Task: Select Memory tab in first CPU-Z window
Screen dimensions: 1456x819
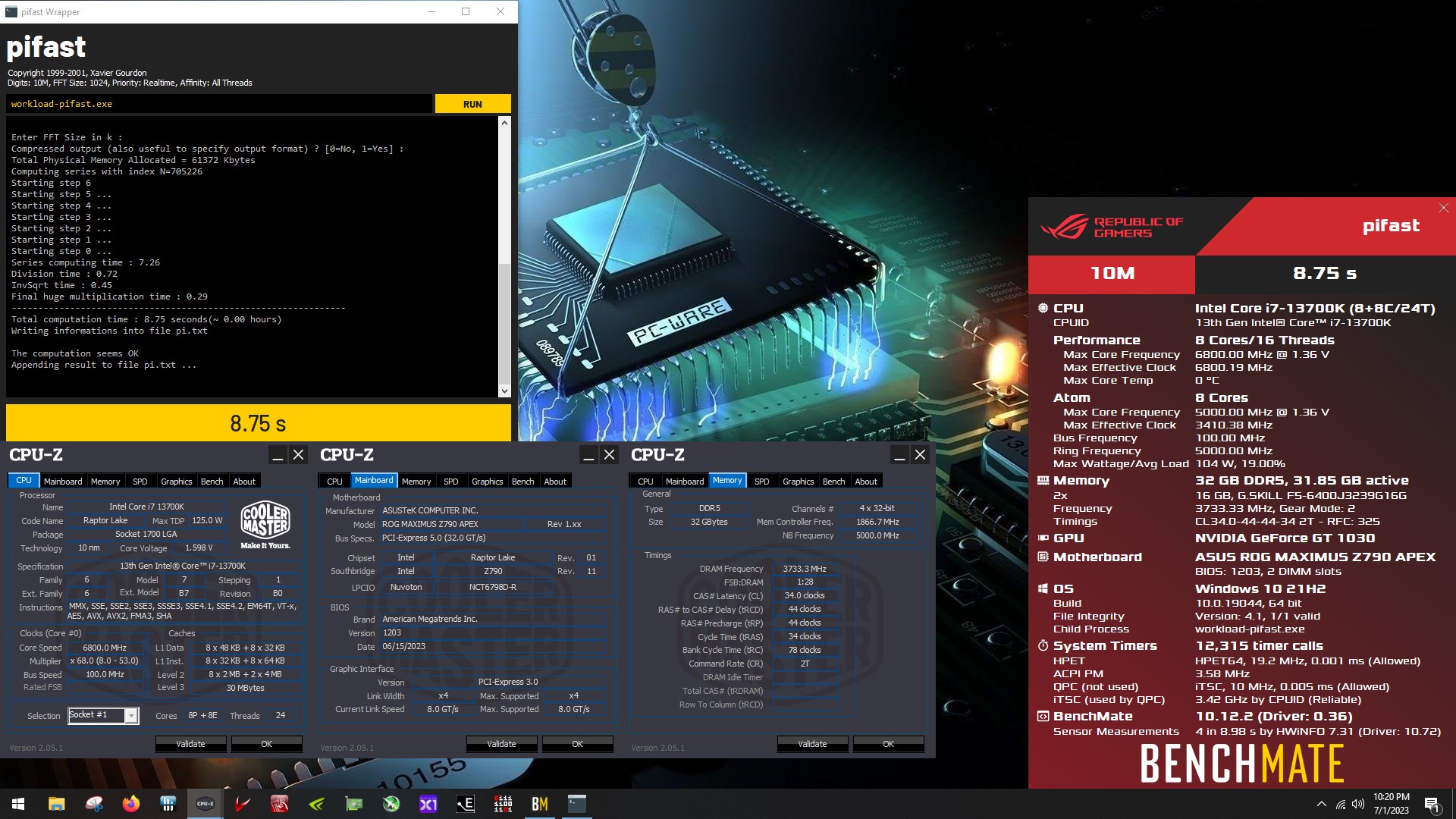Action: click(x=105, y=482)
